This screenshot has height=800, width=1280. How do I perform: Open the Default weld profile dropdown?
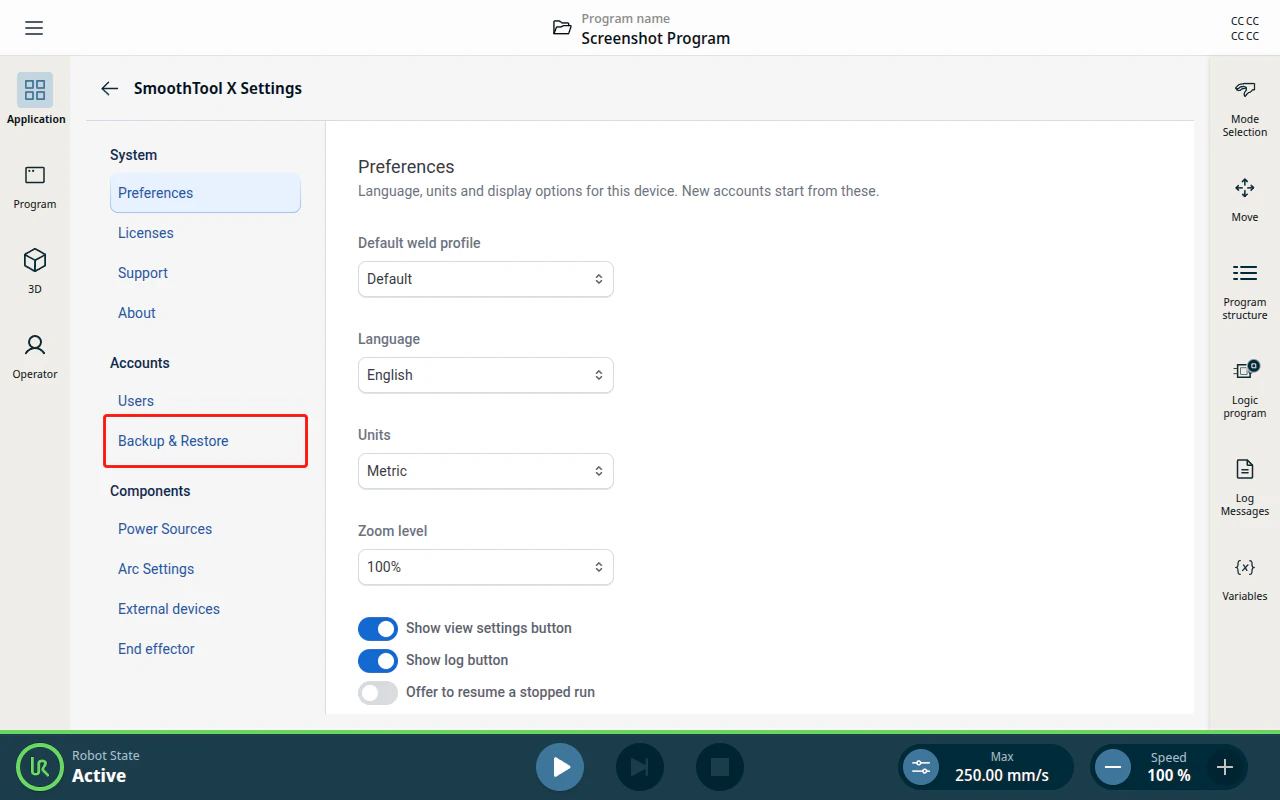(486, 279)
